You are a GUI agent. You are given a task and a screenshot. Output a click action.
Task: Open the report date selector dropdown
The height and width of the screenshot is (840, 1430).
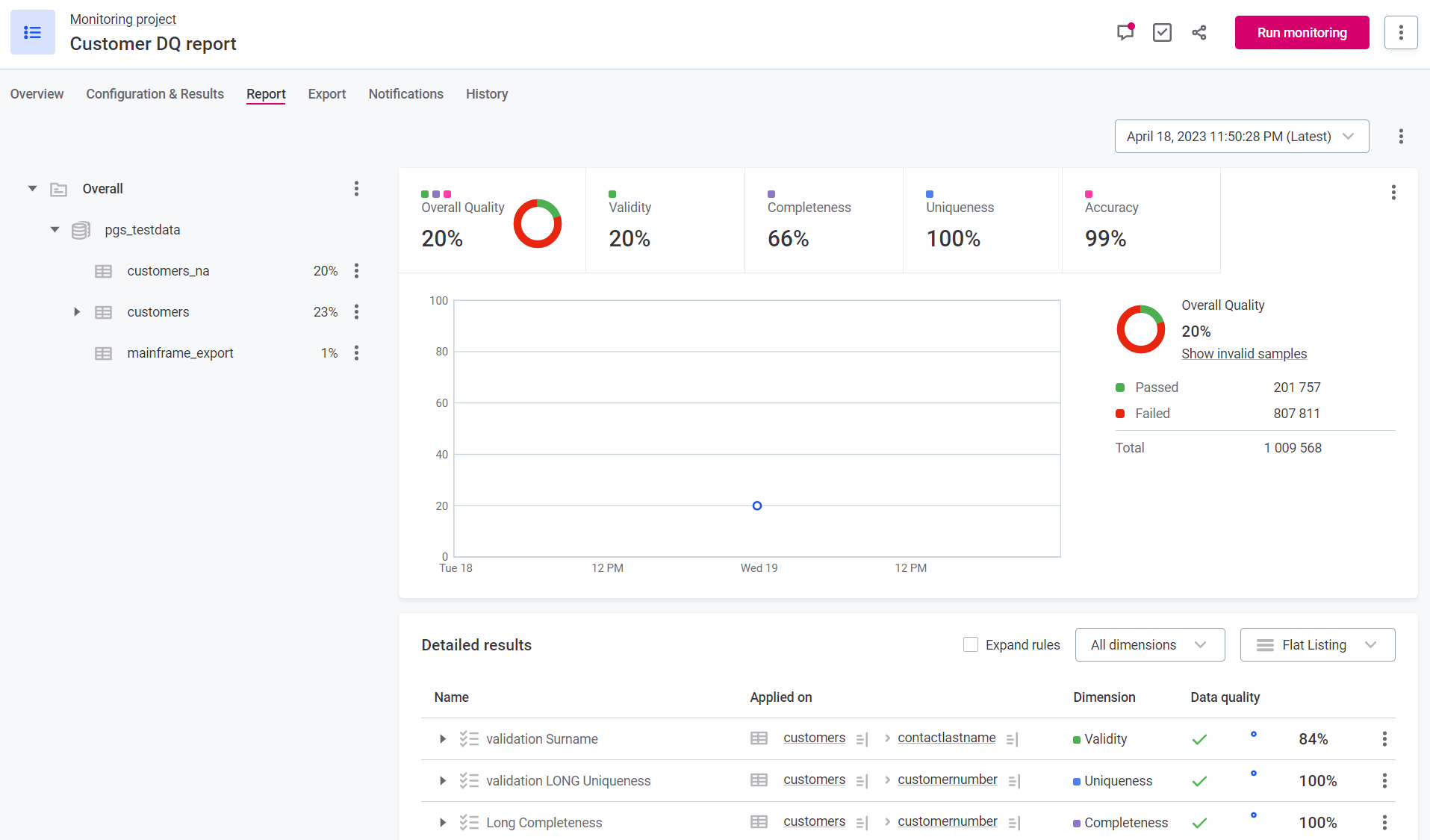pyautogui.click(x=1241, y=137)
